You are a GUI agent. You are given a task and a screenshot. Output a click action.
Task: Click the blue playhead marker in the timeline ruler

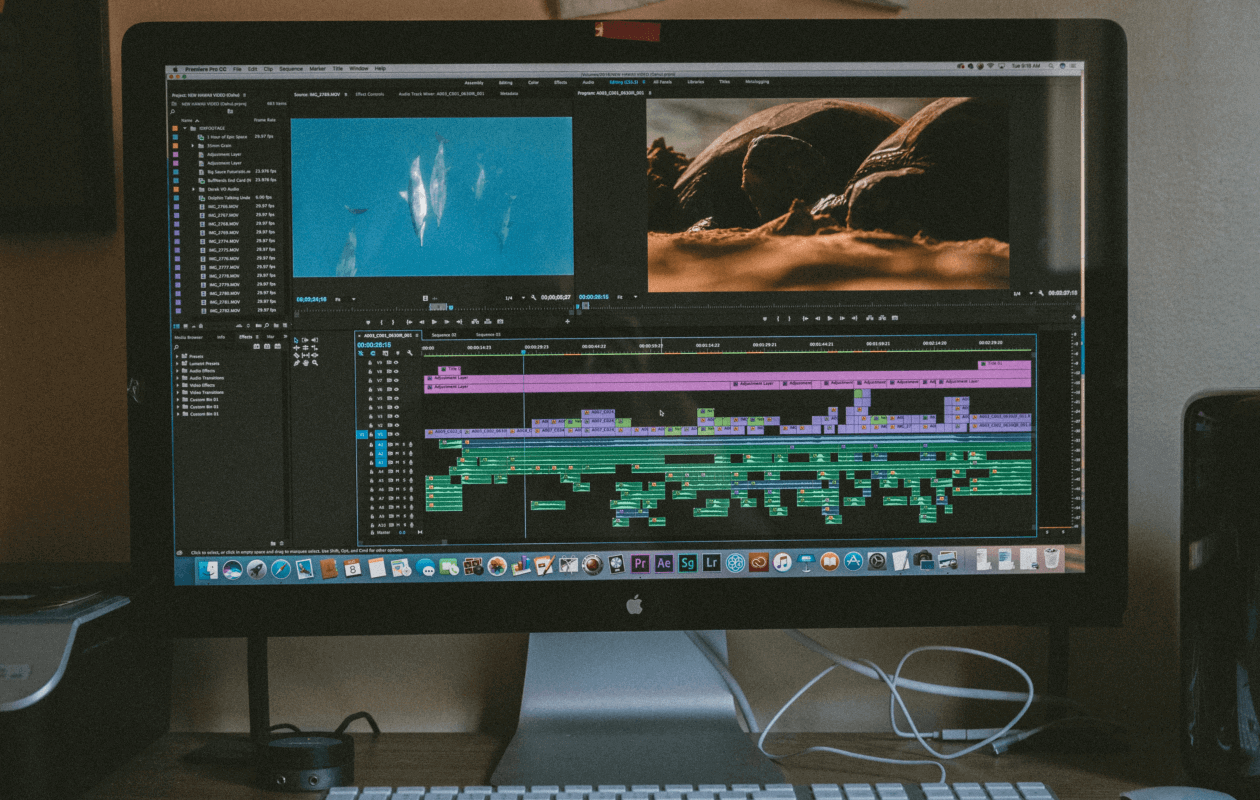[x=524, y=352]
